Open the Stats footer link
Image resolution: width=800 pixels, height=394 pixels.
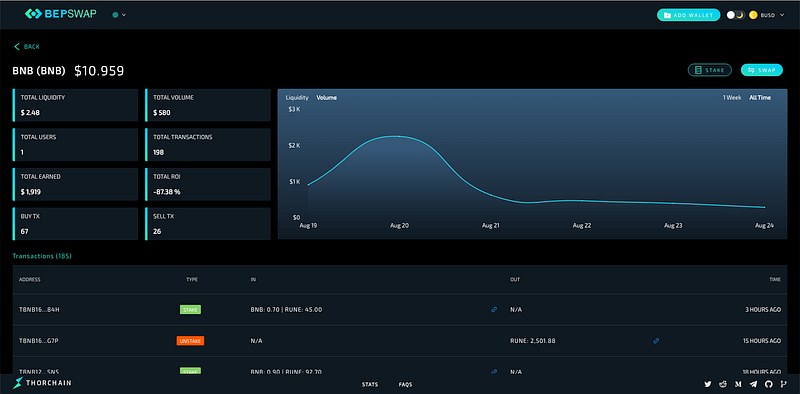[x=370, y=384]
